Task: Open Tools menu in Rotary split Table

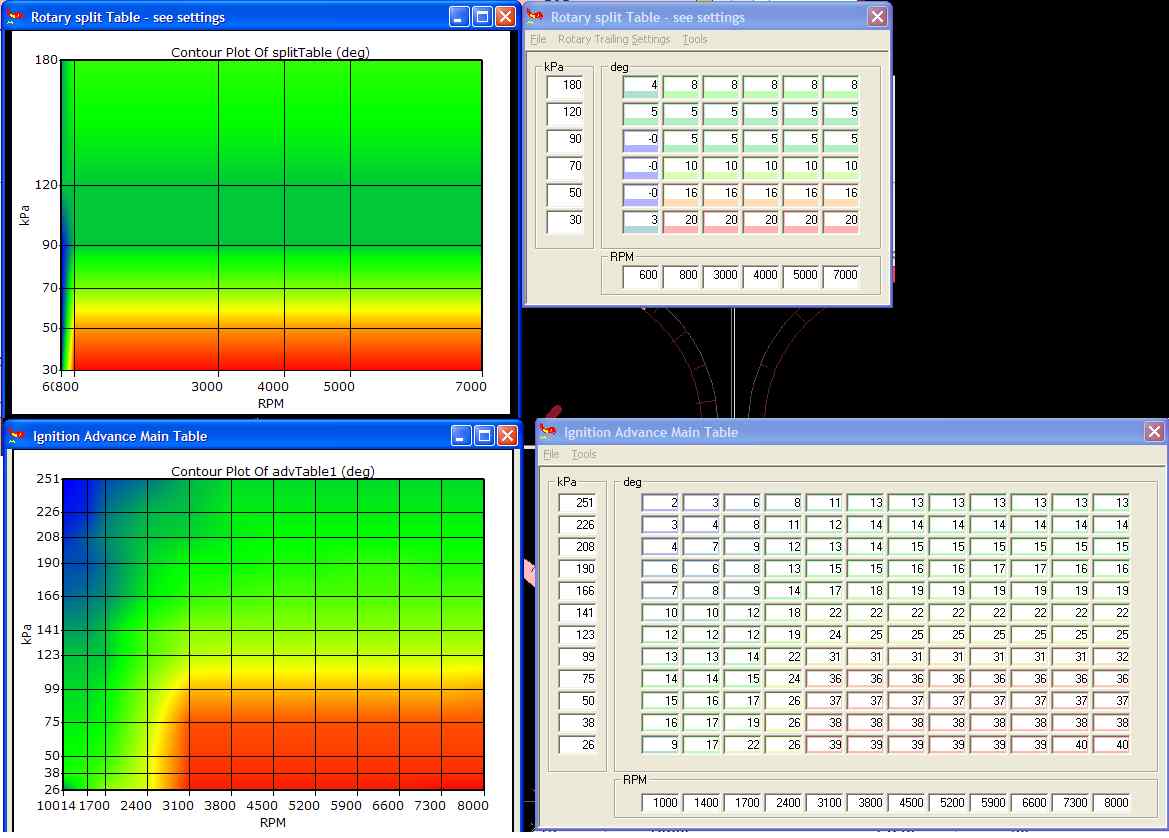Action: (695, 40)
